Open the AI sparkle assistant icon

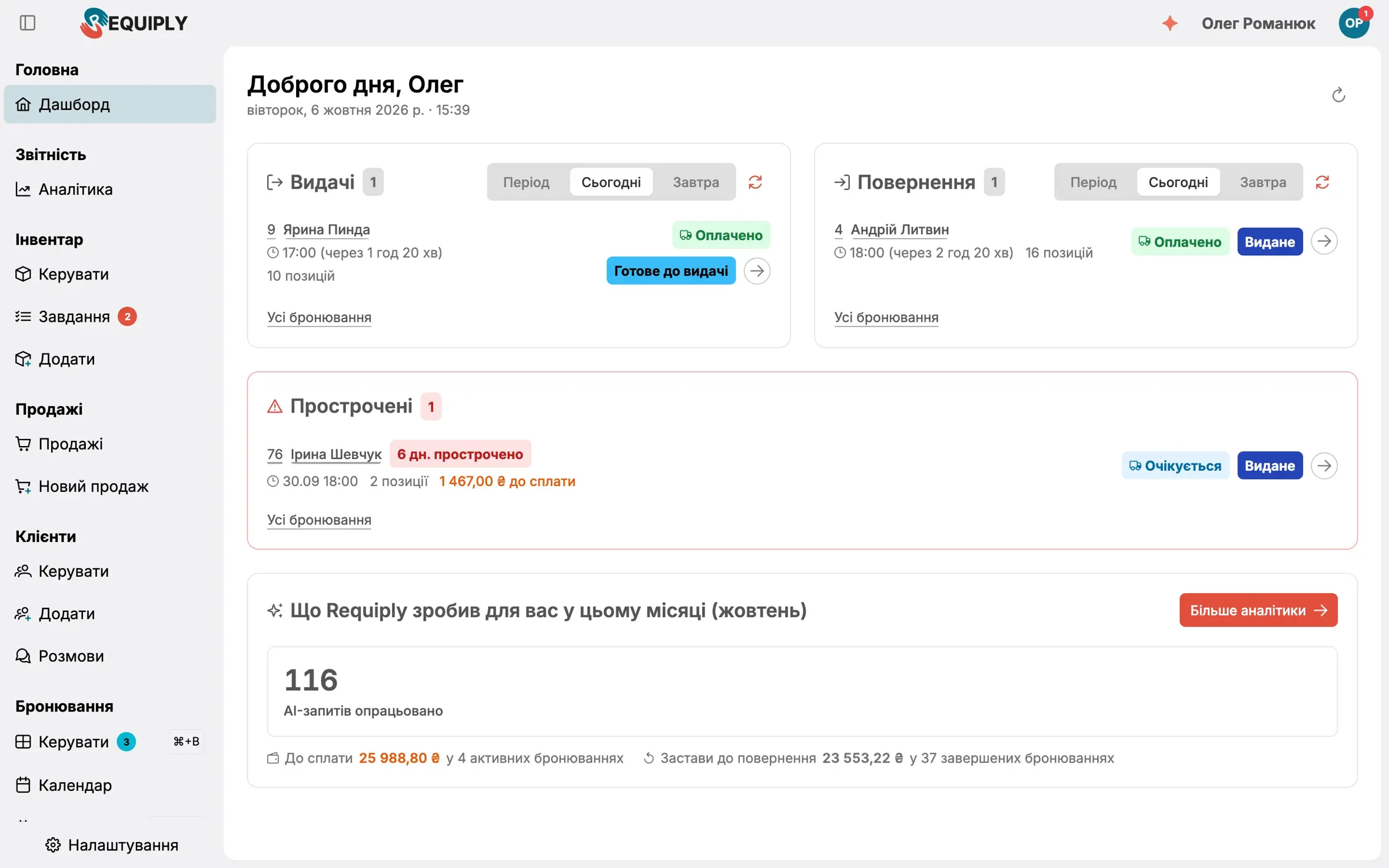point(1169,23)
